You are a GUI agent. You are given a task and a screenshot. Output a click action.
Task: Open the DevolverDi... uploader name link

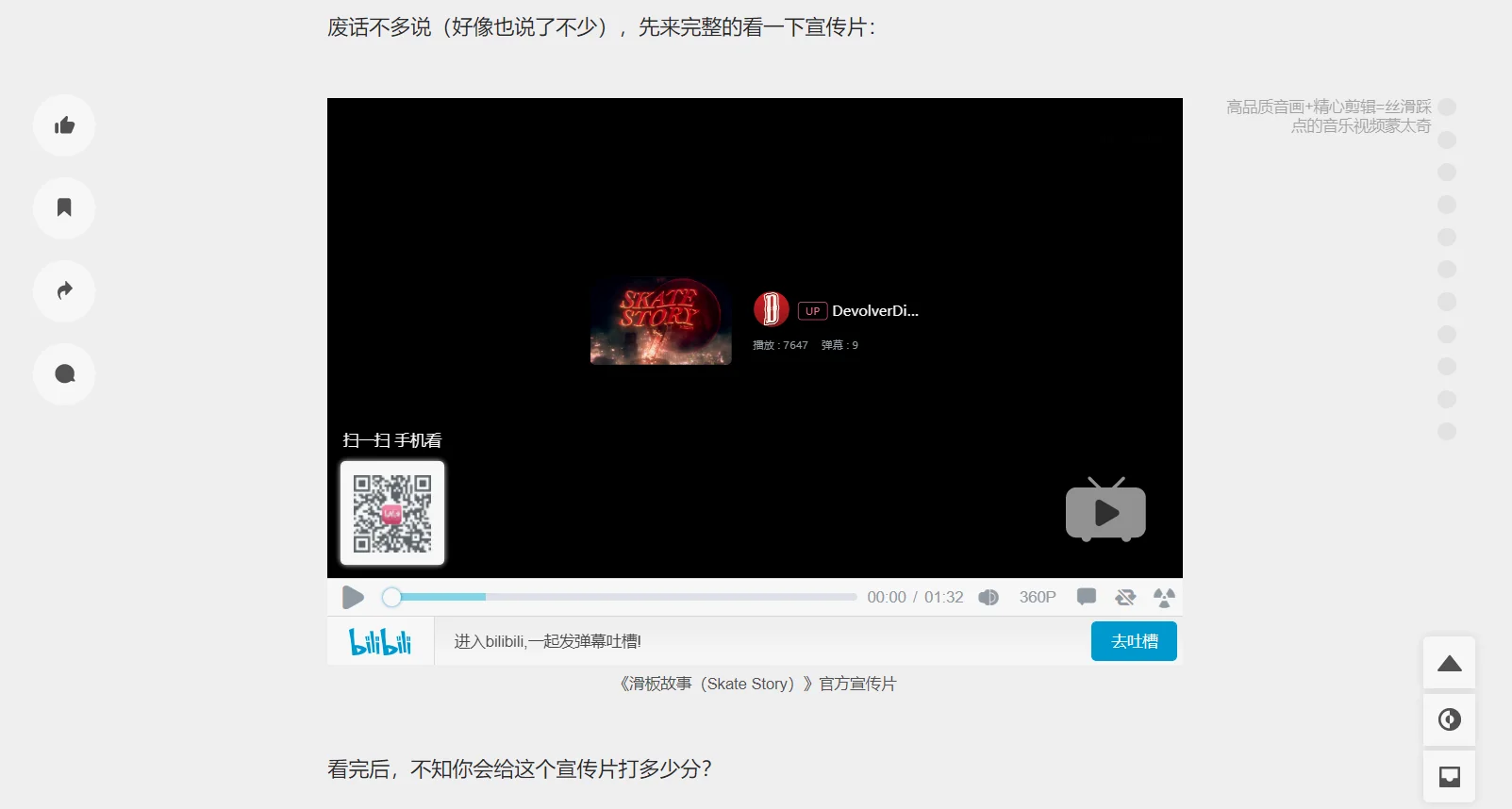(875, 310)
